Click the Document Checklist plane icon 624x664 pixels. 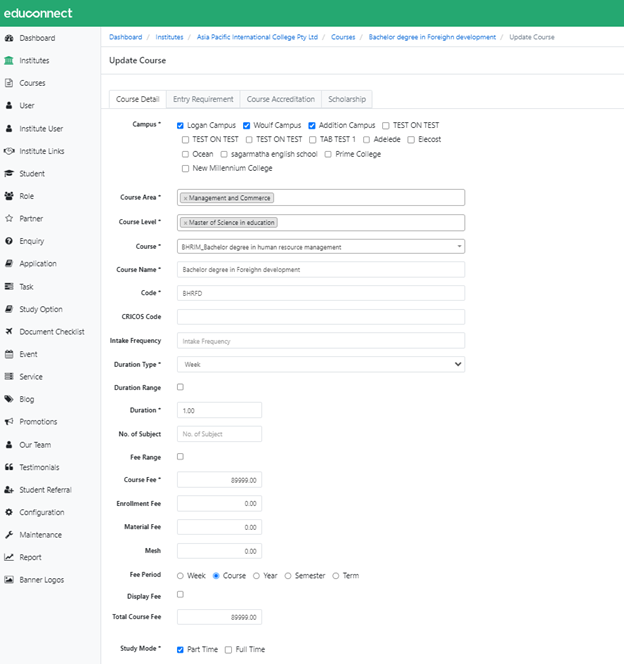[x=9, y=332]
